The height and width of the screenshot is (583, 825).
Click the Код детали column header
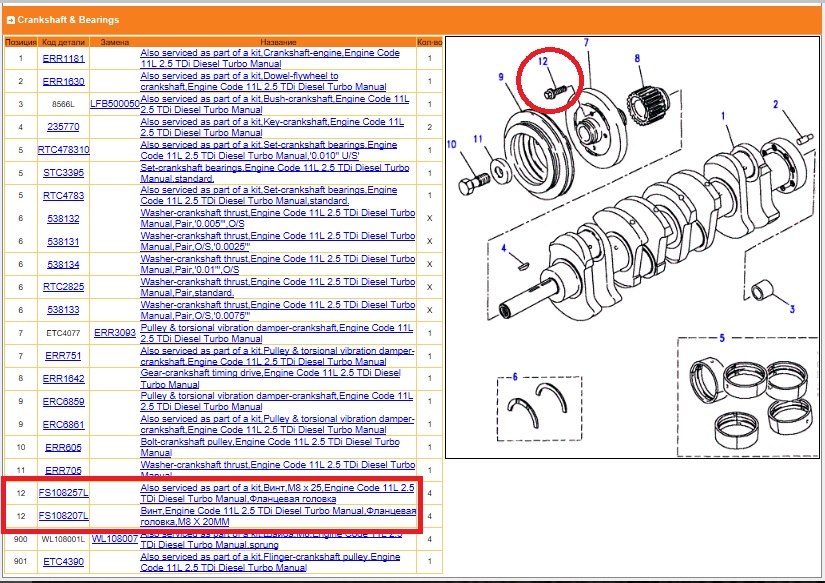[63, 43]
